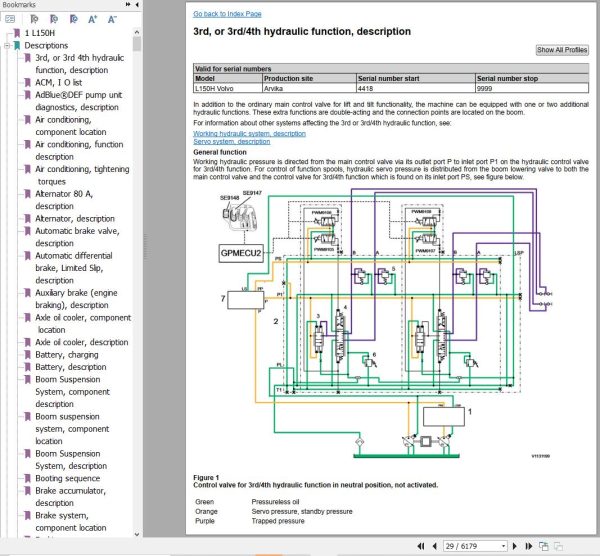Click the third bookmark toolbar icon beside A+
The width and height of the screenshot is (600, 556).
[x=73, y=19]
